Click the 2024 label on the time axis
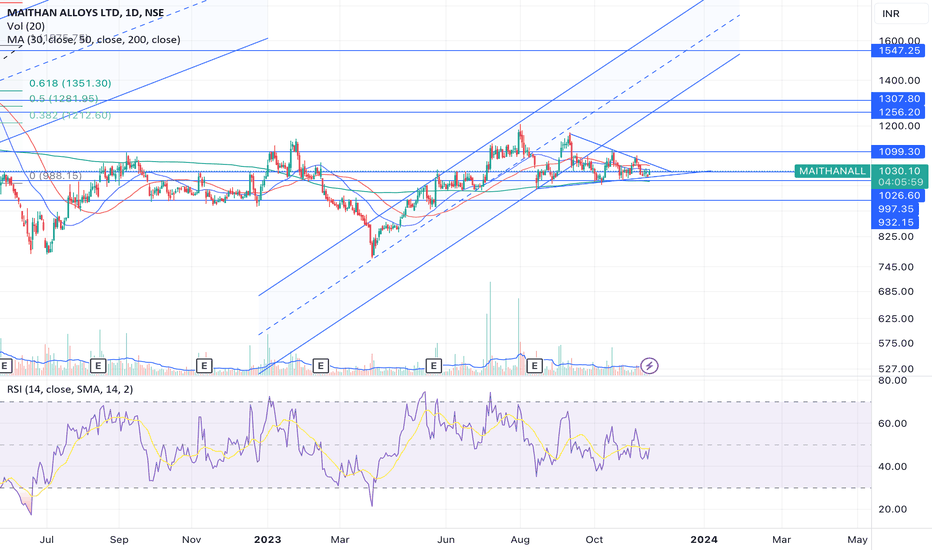Viewport: 932px width, 550px height. [x=704, y=540]
